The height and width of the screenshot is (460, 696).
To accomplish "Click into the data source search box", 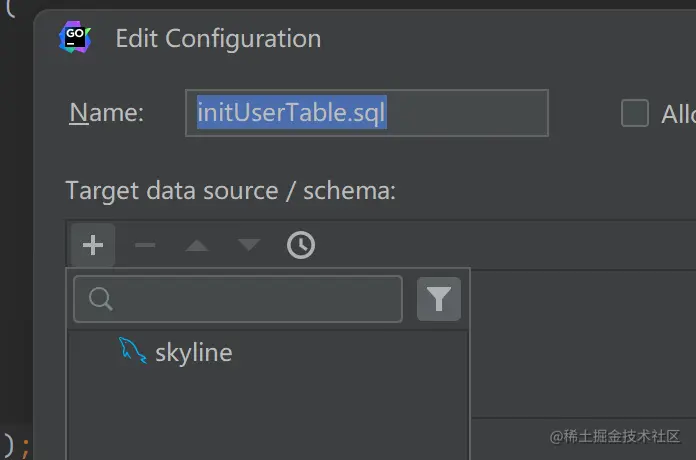I will tap(250, 299).
